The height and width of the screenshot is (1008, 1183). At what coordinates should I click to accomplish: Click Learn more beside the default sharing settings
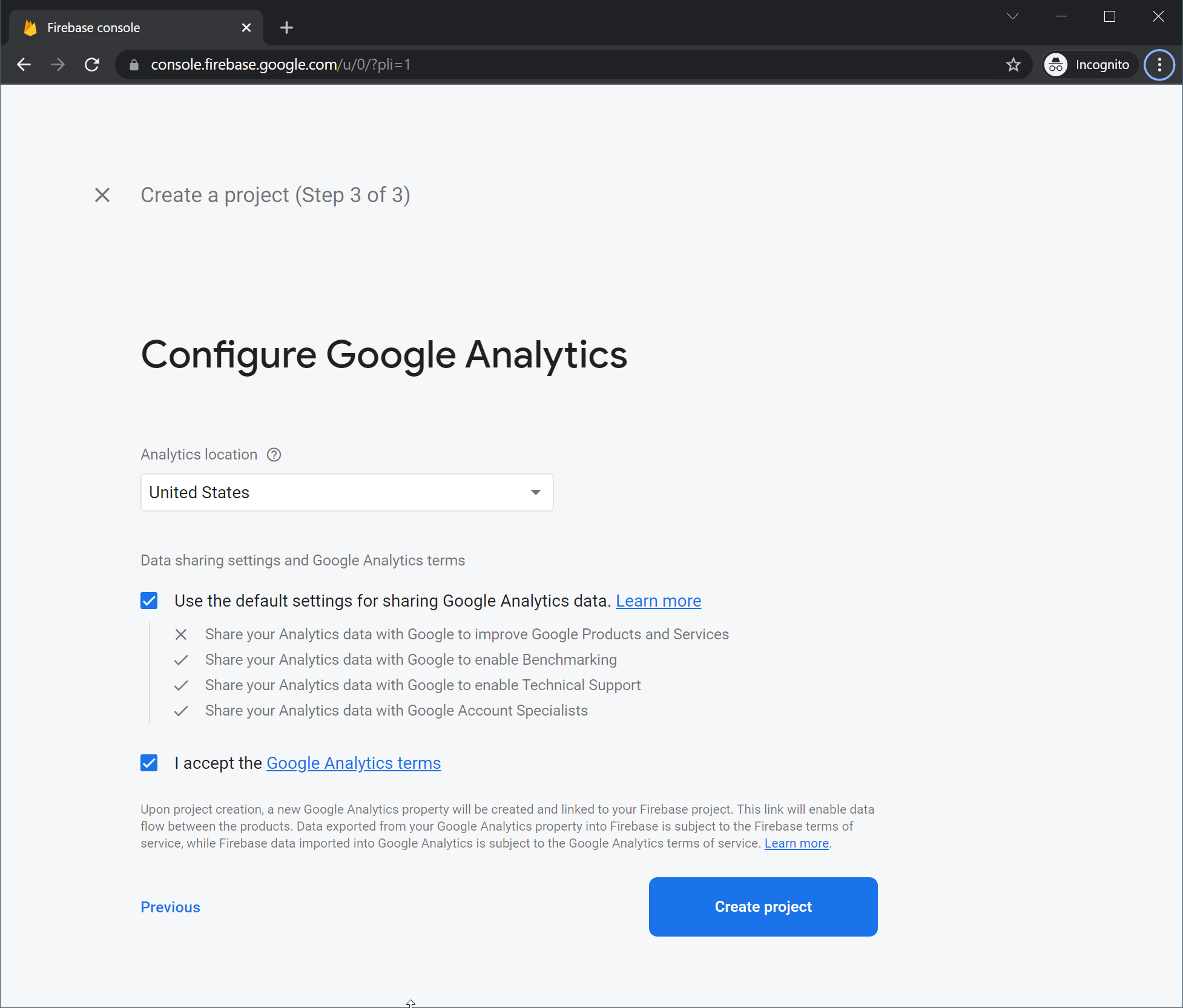(658, 601)
